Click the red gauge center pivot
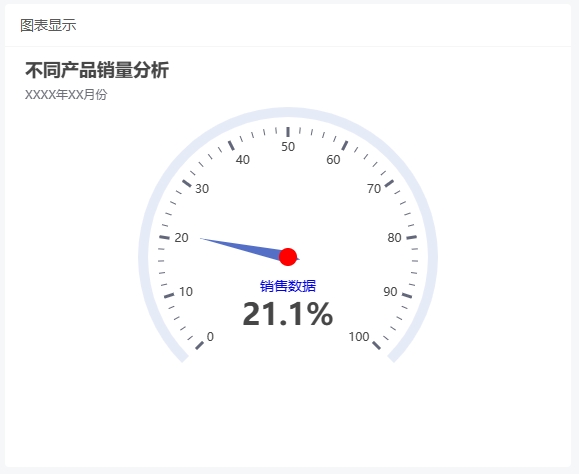This screenshot has width=579, height=474. click(x=288, y=257)
